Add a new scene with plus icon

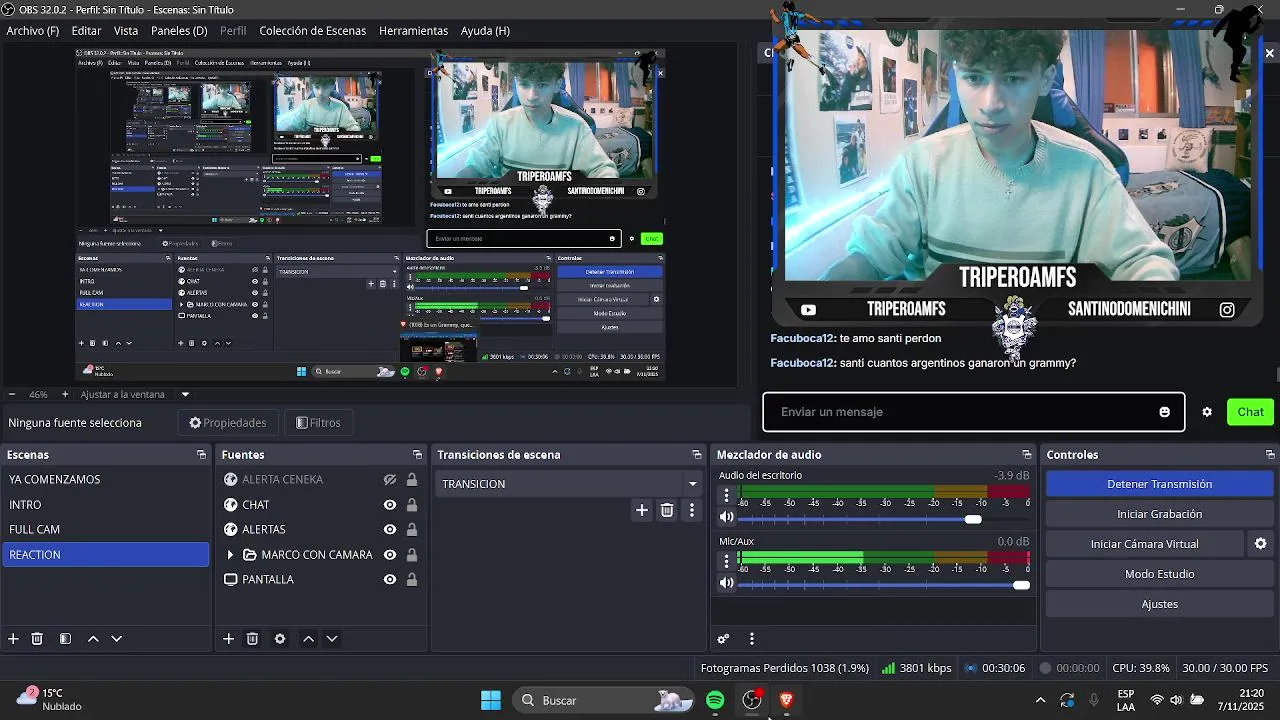[13, 639]
